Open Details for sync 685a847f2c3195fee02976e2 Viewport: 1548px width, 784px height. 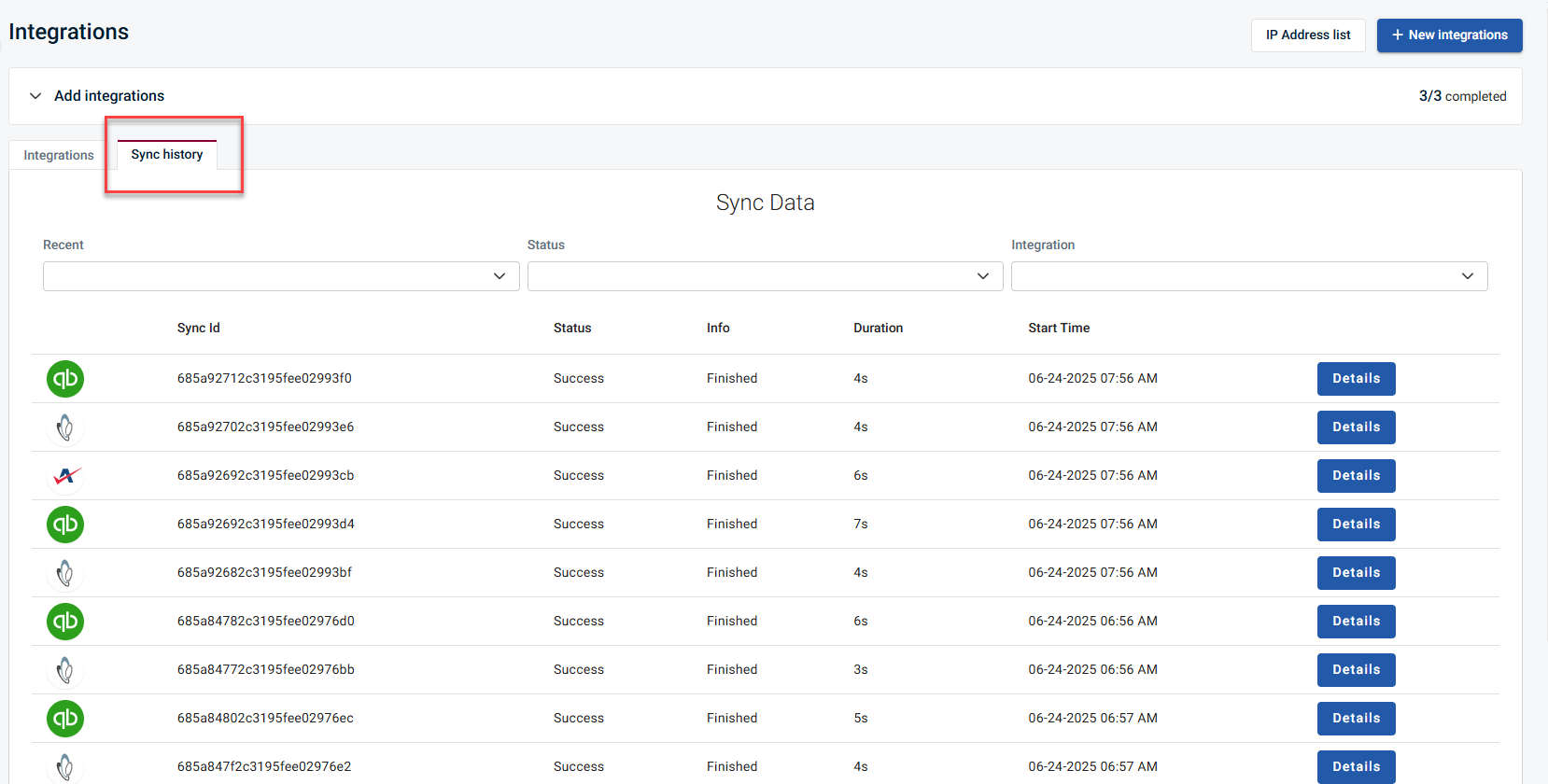(x=1356, y=767)
